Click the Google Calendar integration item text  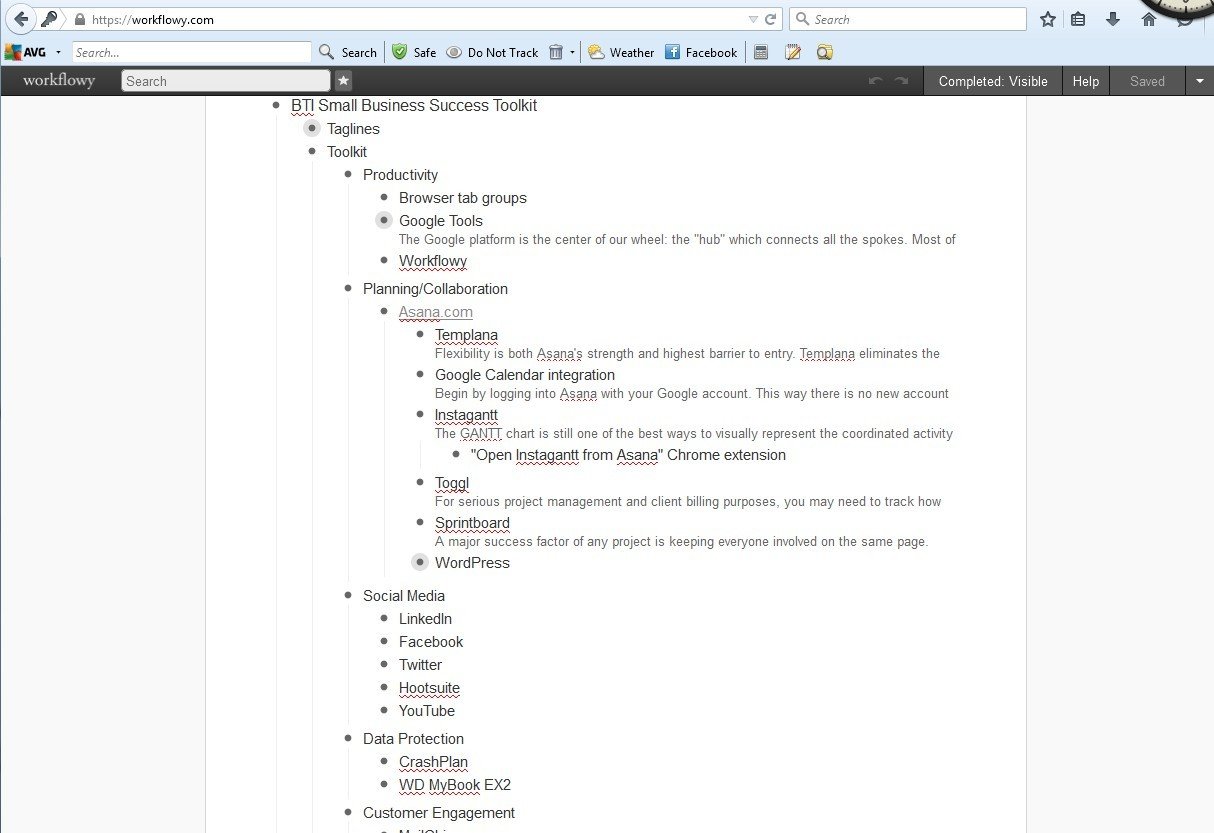(x=525, y=375)
